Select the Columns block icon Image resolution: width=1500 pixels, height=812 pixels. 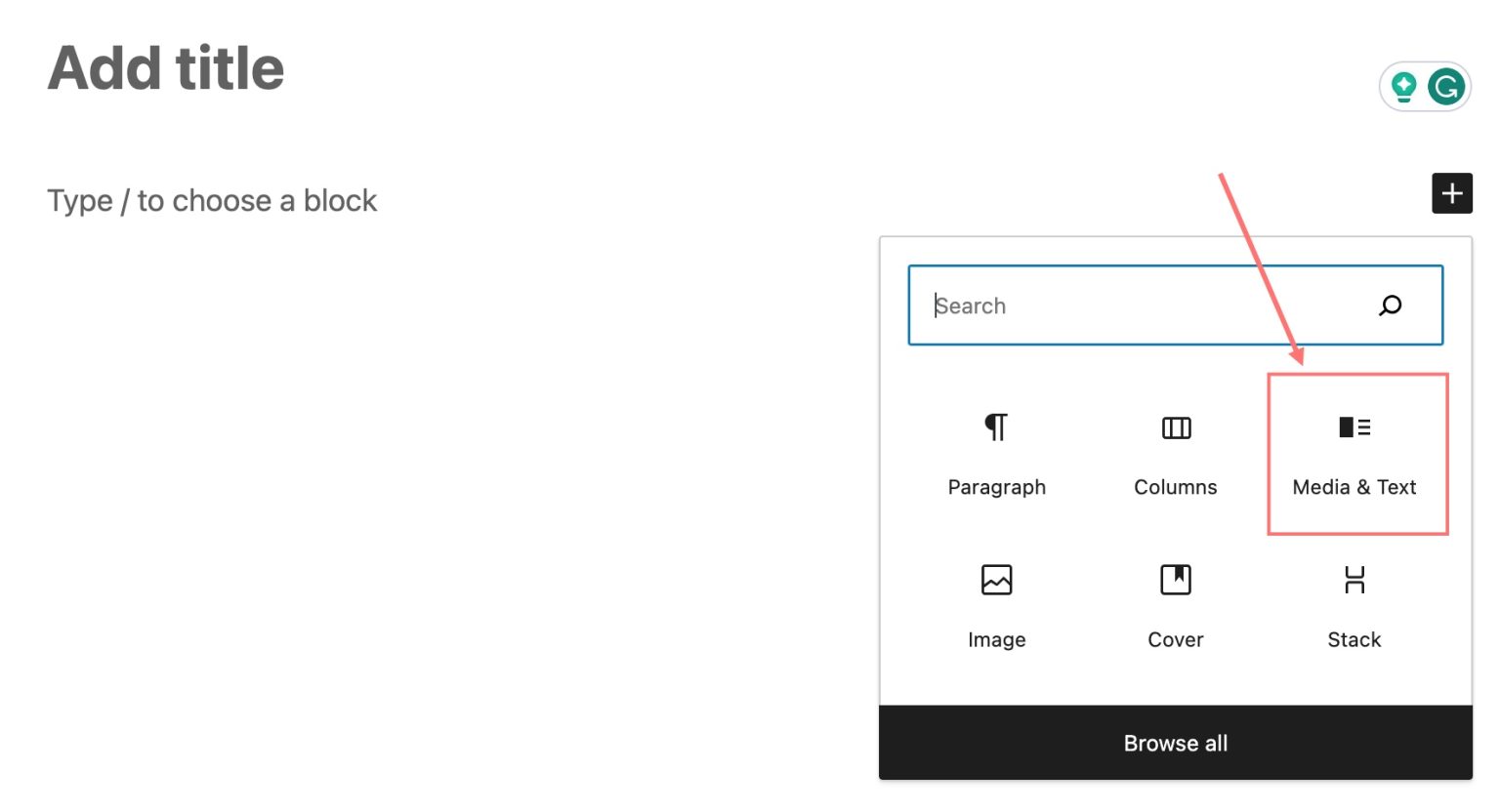[1175, 427]
